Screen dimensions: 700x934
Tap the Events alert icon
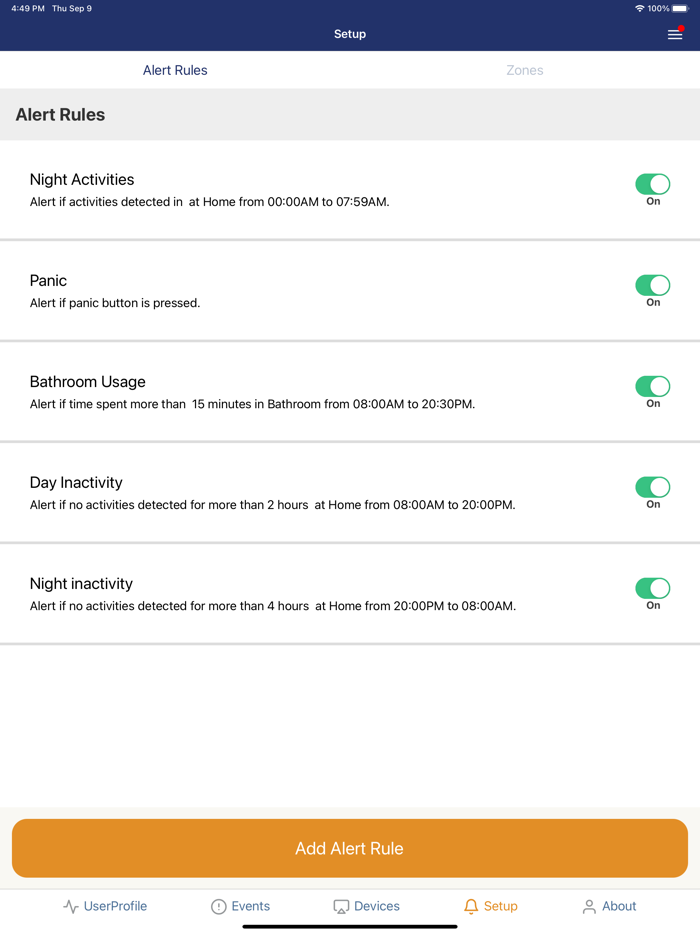pyautogui.click(x=219, y=907)
